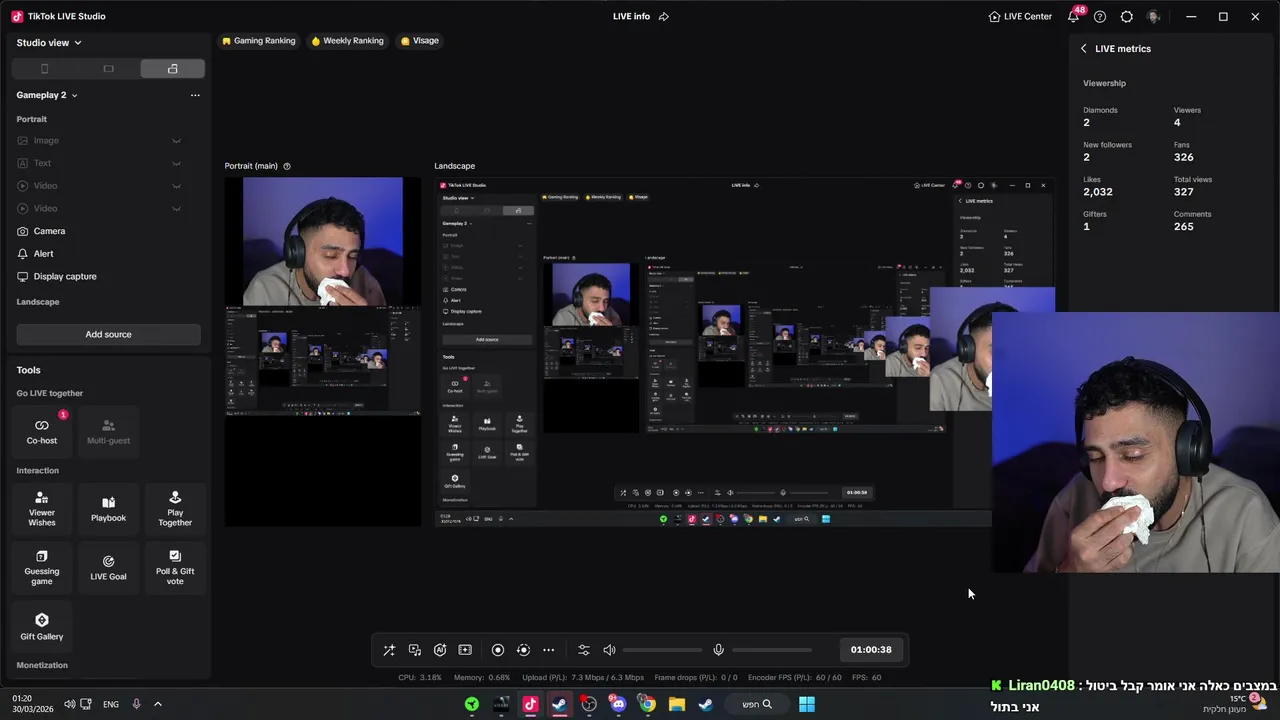Image resolution: width=1280 pixels, height=720 pixels.
Task: Adjust the speaker volume slider
Action: (664, 650)
